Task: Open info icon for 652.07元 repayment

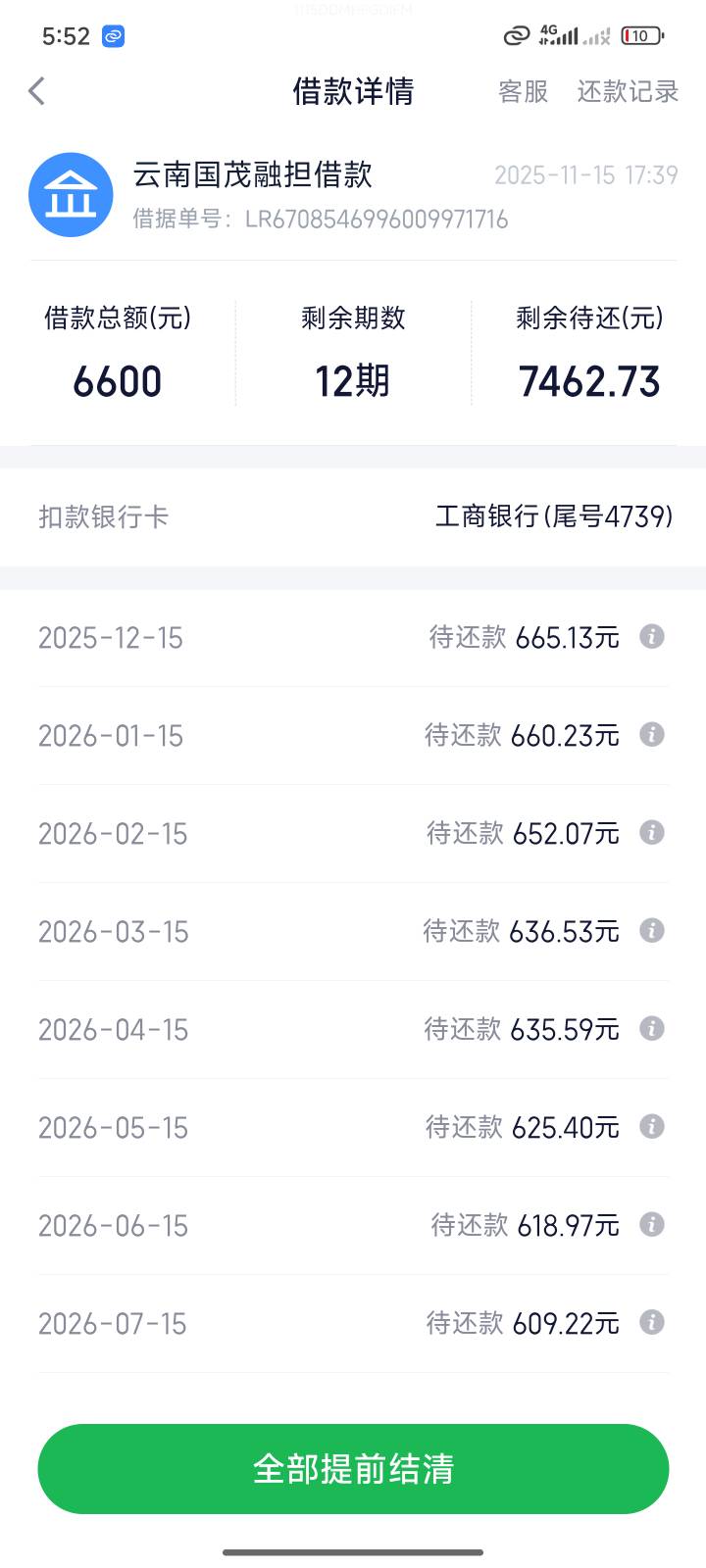Action: pos(652,833)
